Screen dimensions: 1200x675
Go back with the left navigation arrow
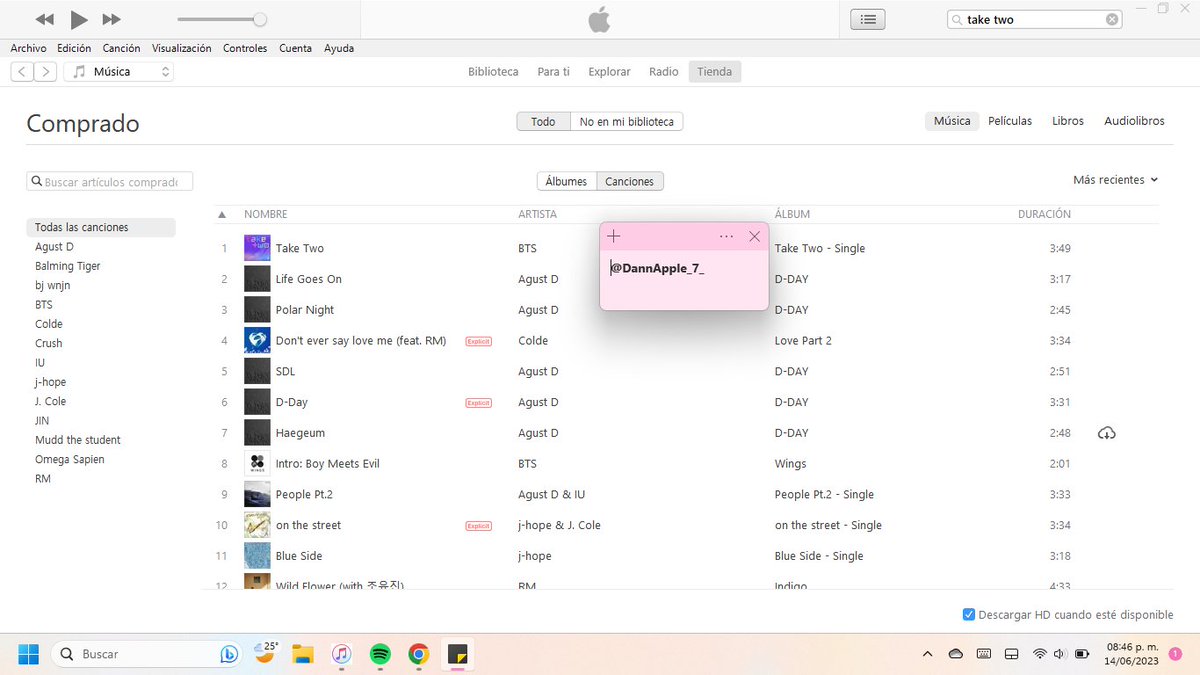click(22, 72)
